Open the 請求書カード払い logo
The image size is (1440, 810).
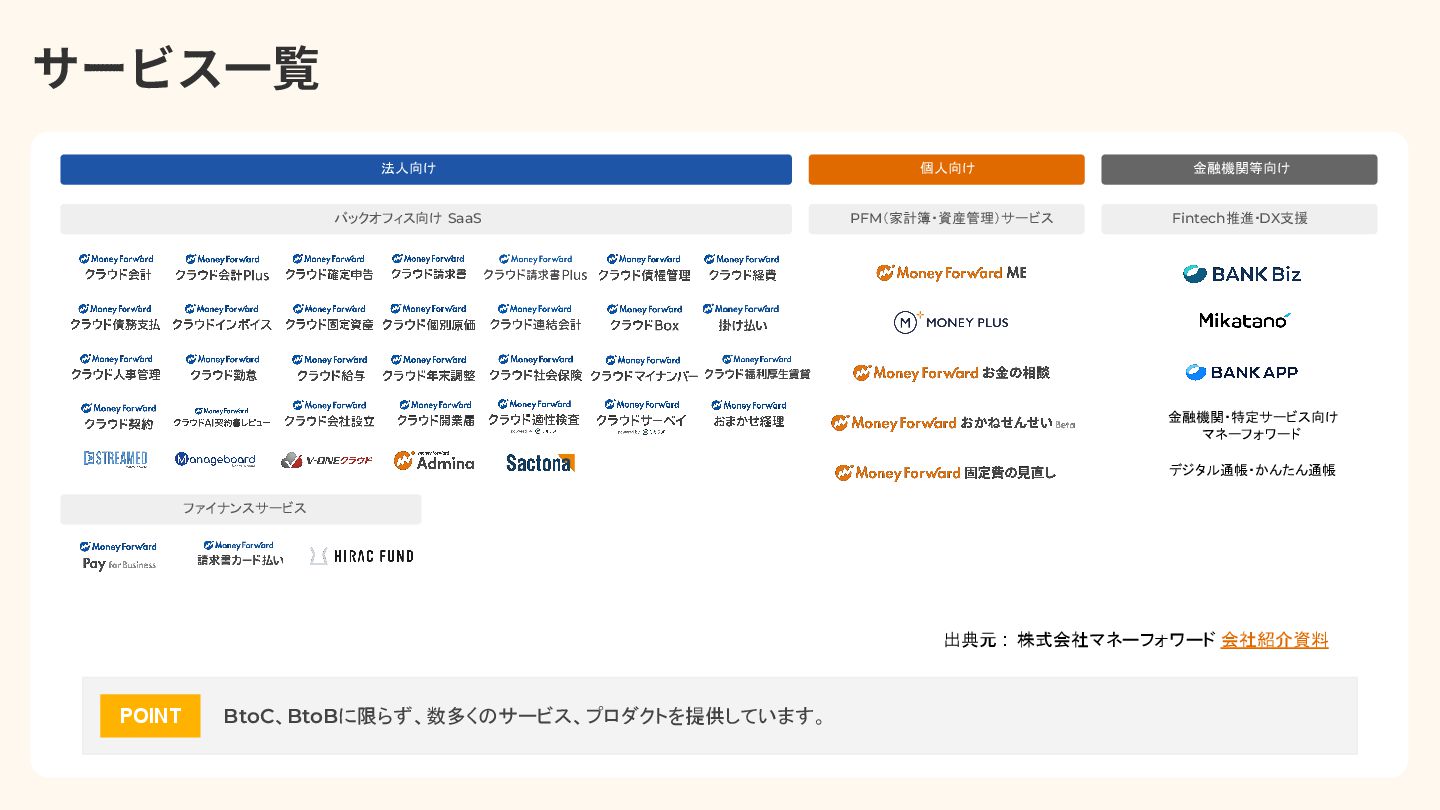240,554
